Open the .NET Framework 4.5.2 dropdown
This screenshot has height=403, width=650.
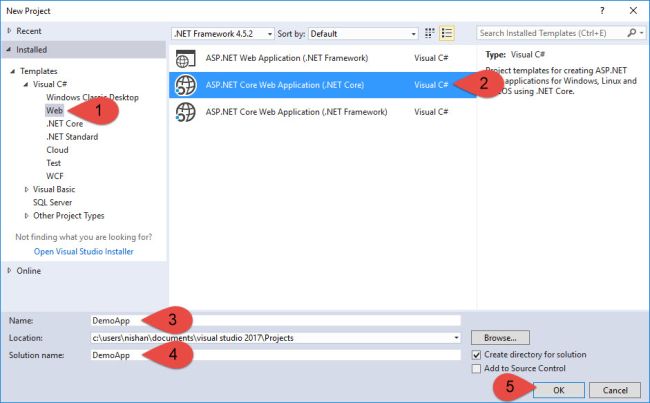(x=223, y=34)
